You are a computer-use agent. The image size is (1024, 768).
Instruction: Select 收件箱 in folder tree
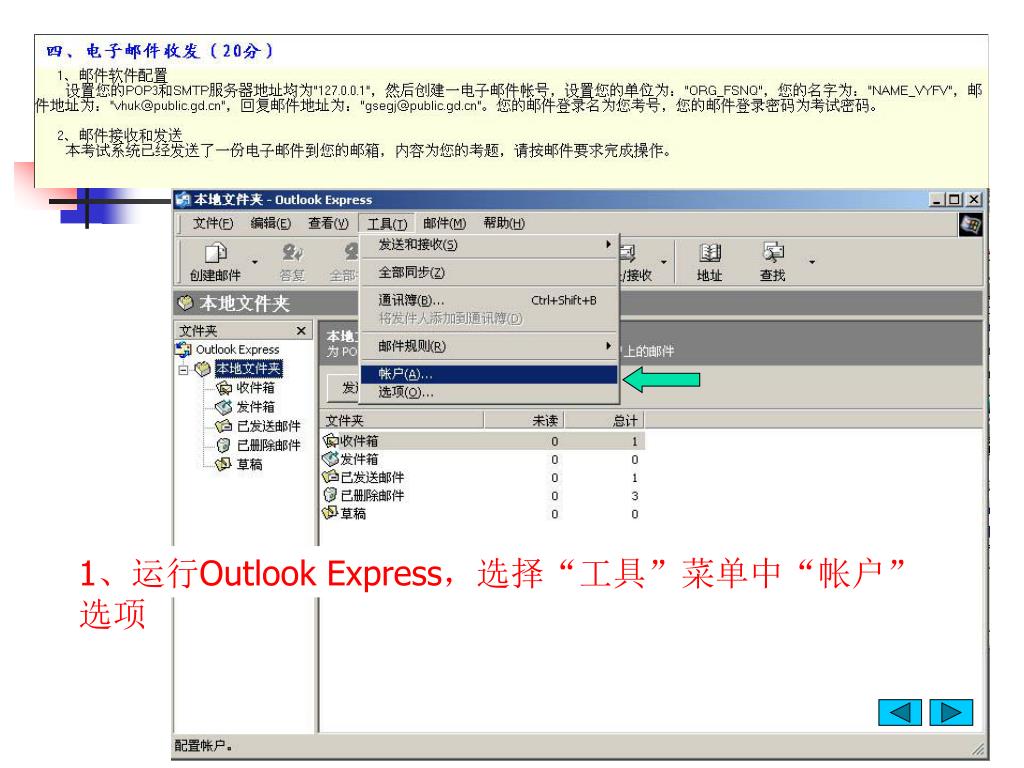tap(255, 389)
